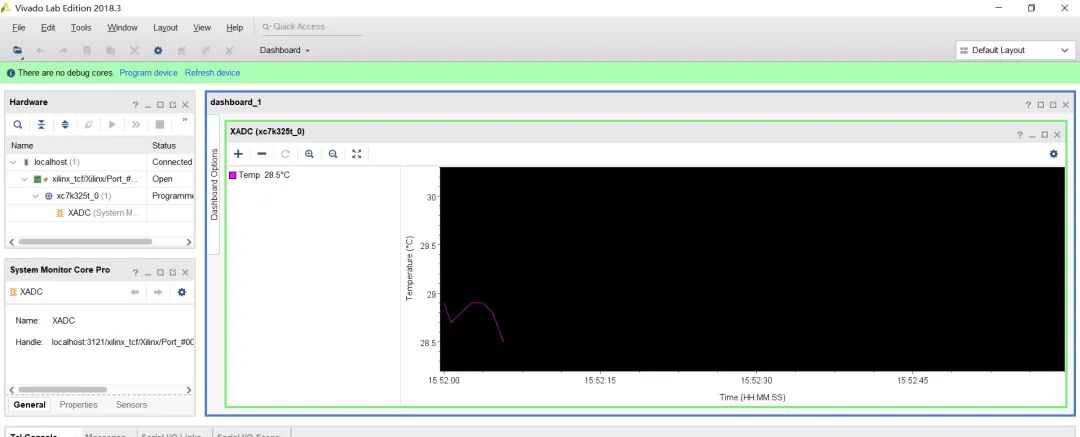Open the Help menu
This screenshot has height=437, width=1080.
(235, 28)
